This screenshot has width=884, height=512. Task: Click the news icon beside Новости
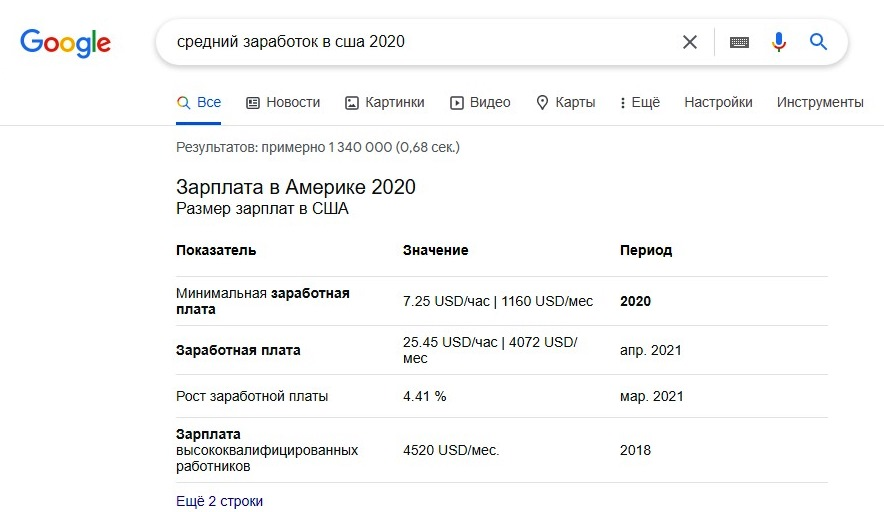[x=253, y=102]
